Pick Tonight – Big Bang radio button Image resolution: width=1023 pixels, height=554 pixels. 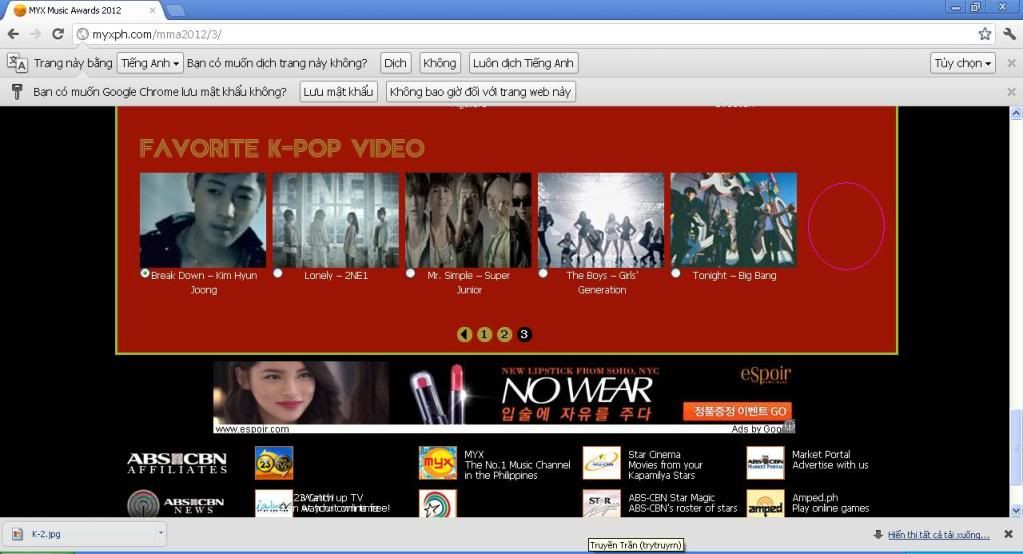pos(676,273)
